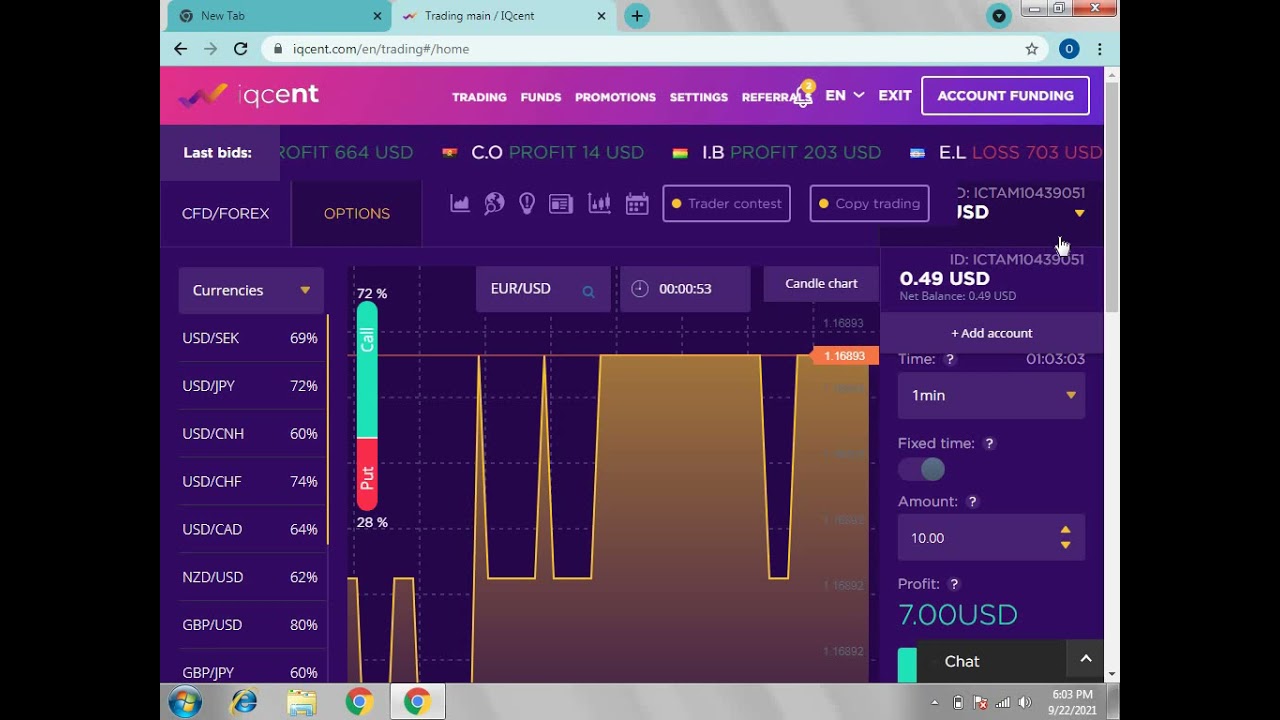Click the light bulb ideas icon
The image size is (1280, 720).
(527, 204)
